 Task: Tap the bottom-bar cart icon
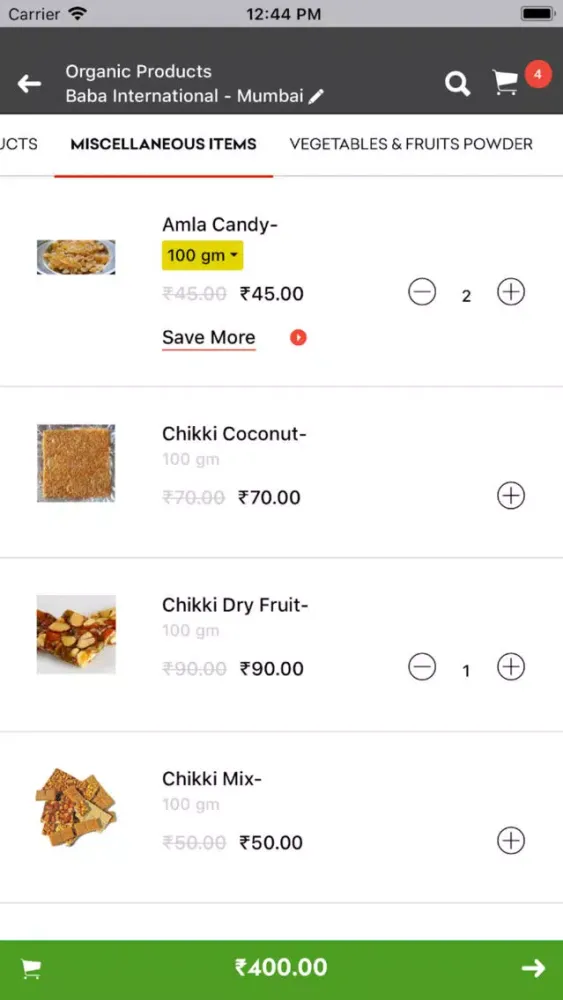pyautogui.click(x=31, y=969)
